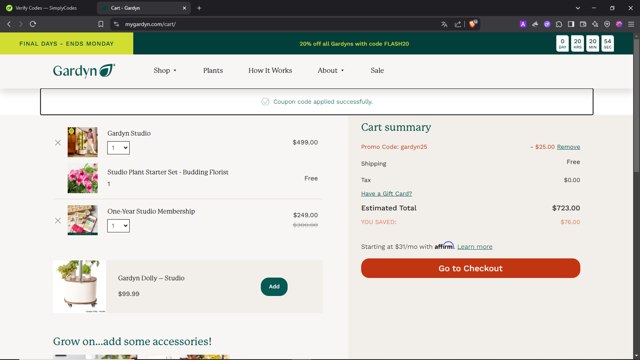
Task: Click the pink profile avatar icon
Action: [619, 24]
